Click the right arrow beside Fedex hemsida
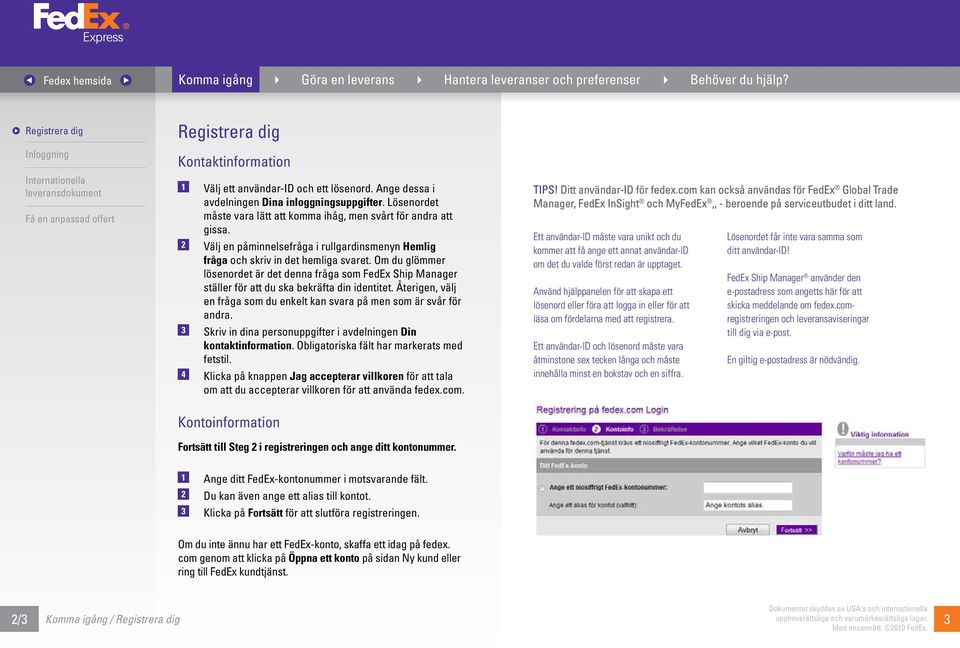This screenshot has width=960, height=648. [x=126, y=80]
